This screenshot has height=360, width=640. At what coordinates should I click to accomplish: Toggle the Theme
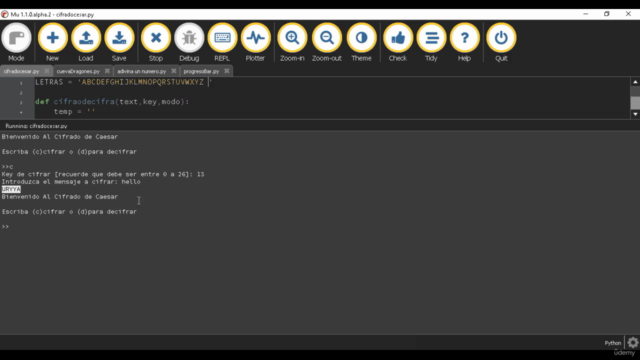click(362, 42)
